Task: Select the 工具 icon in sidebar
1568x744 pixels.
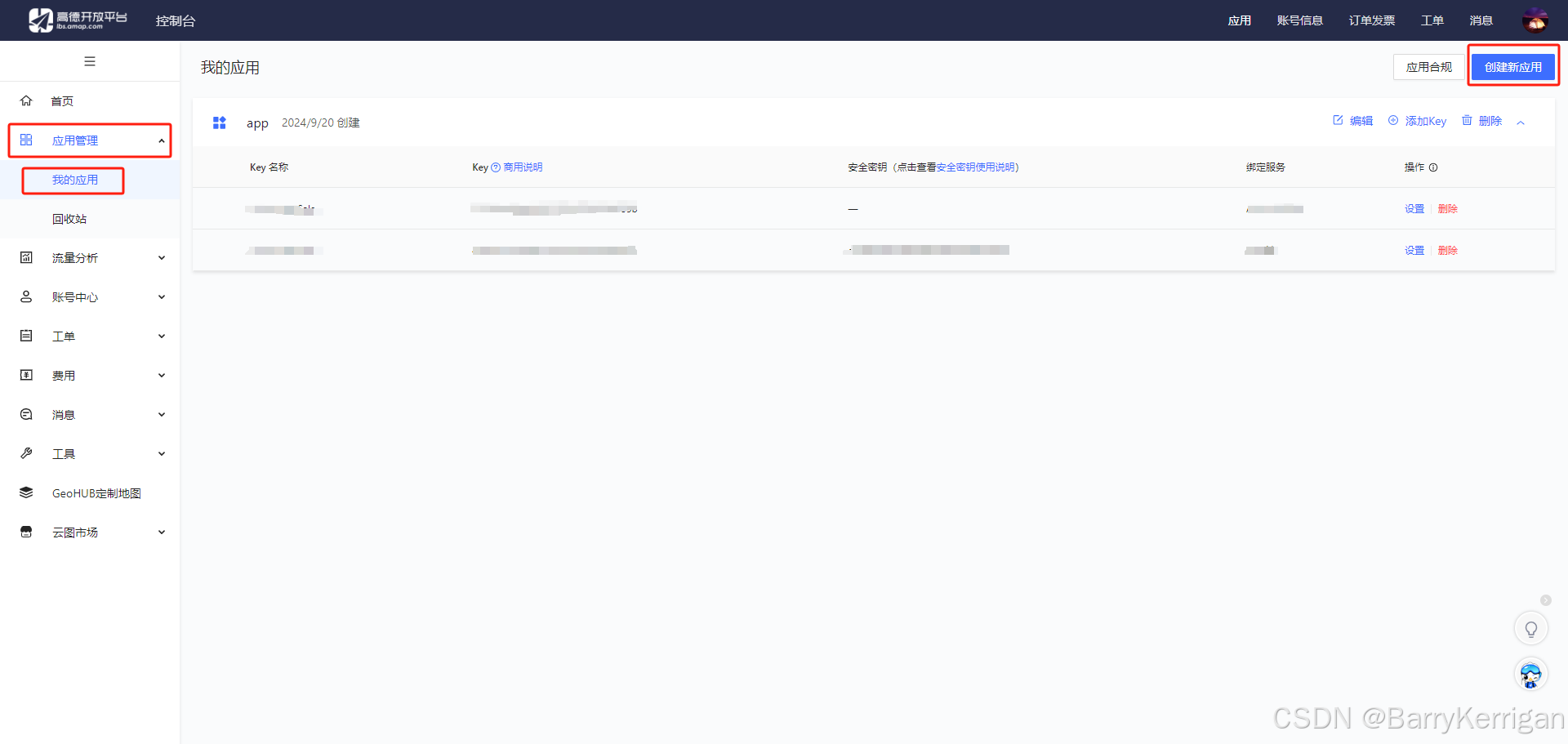Action: [x=25, y=453]
